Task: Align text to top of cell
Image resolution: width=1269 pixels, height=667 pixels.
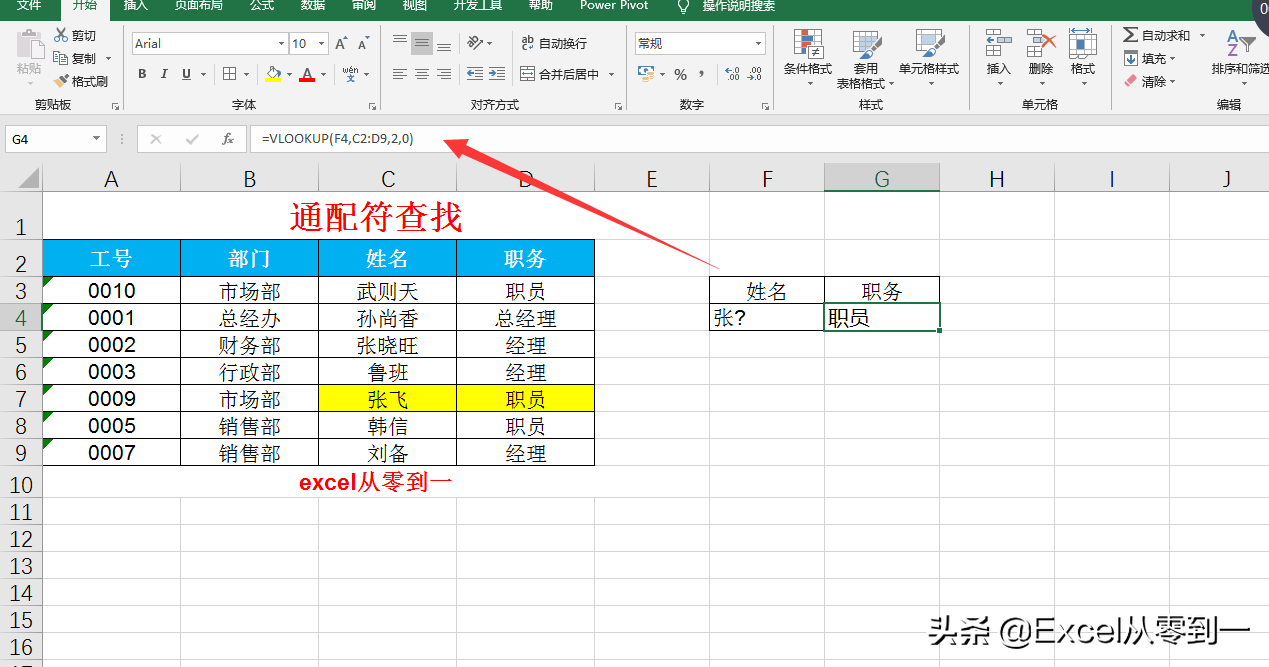Action: click(x=400, y=43)
